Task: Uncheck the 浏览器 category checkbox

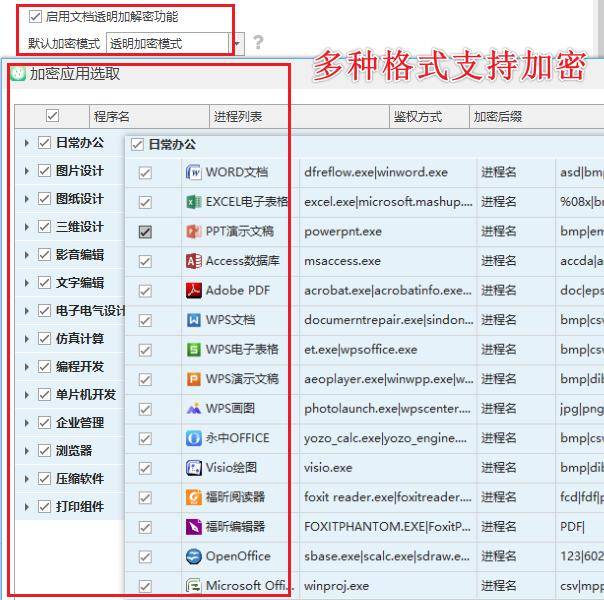Action: (x=44, y=451)
